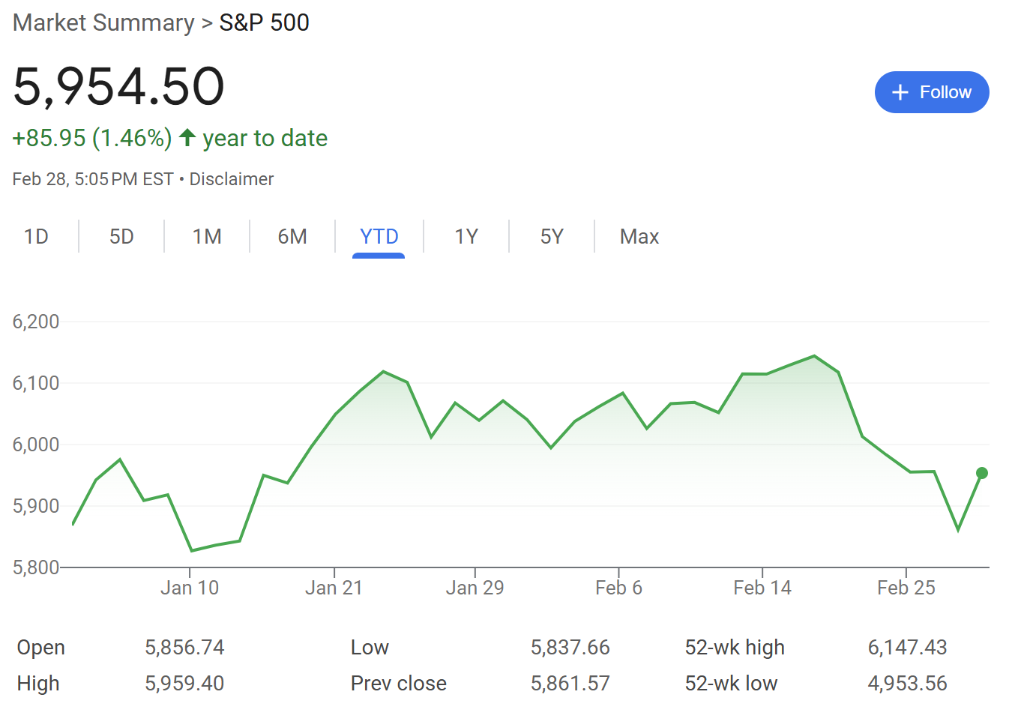Screen dimensions: 1024x703
Task: Click the Feb 6 axis label
Action: (x=618, y=588)
